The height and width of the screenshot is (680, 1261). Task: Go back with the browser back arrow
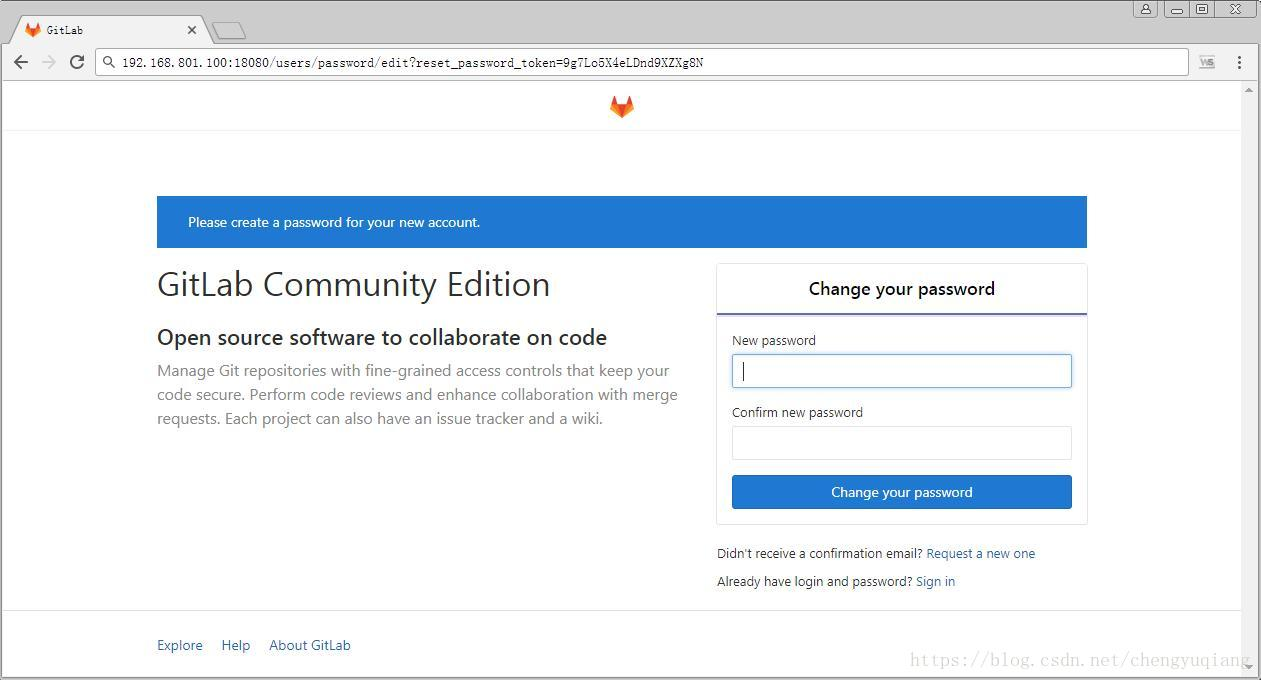tap(21, 62)
